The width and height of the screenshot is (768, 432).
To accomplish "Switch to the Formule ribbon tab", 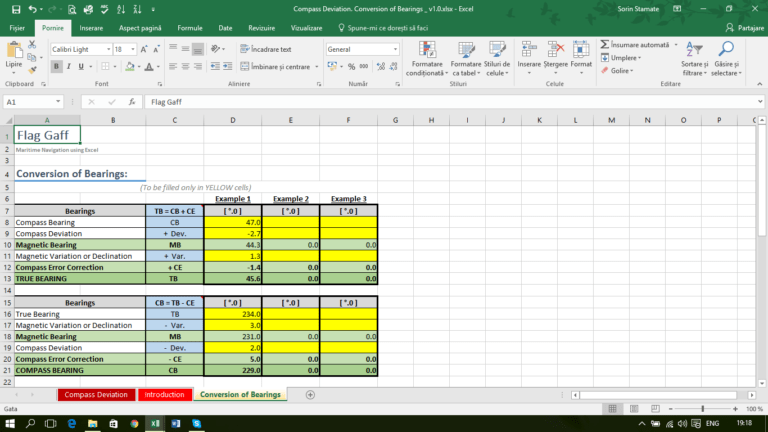I will 189,29.
